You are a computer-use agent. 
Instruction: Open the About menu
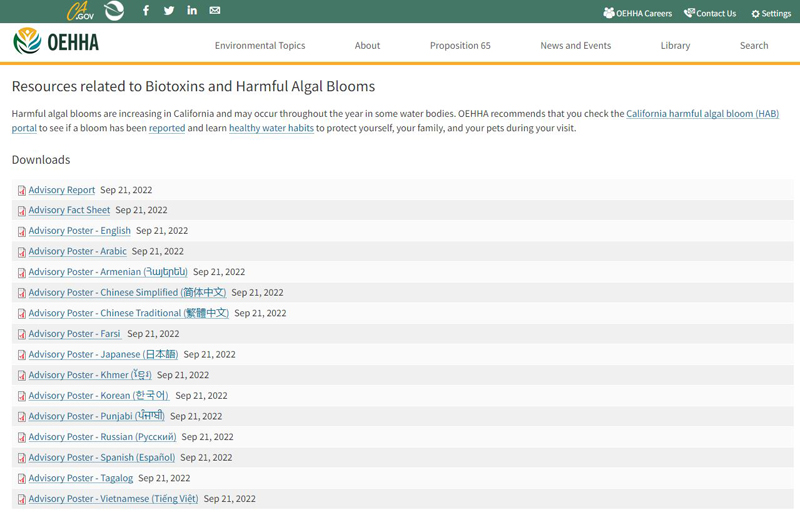tap(367, 45)
